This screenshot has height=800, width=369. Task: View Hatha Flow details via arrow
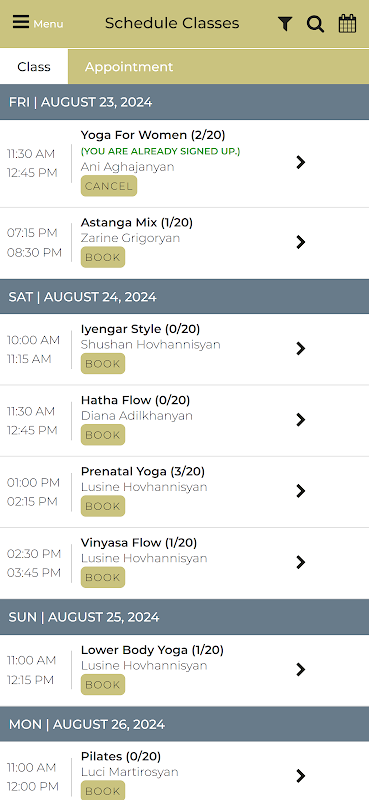(301, 419)
